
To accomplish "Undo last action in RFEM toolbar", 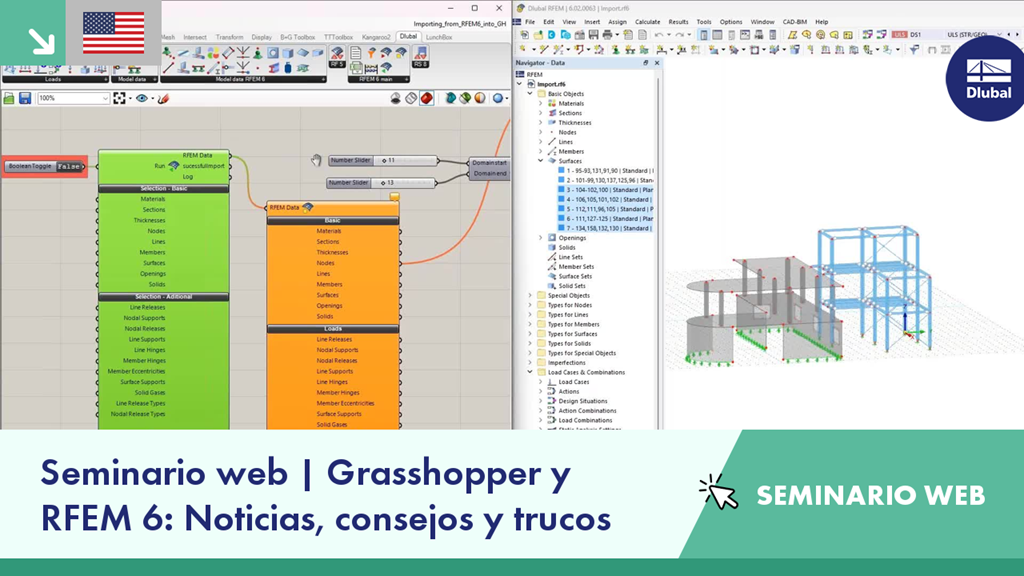I will [659, 35].
